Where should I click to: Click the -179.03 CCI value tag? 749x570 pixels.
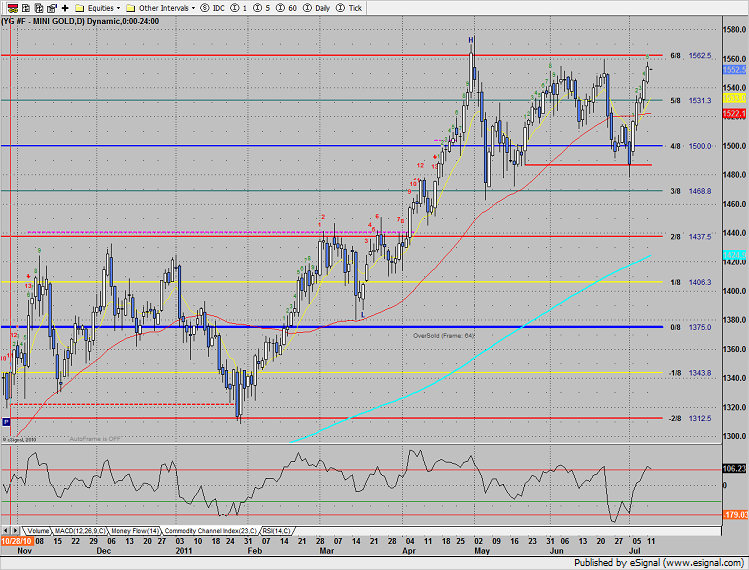(x=734, y=515)
